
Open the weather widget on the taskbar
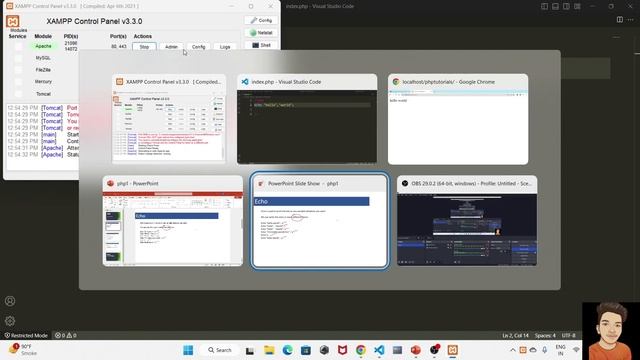24,350
